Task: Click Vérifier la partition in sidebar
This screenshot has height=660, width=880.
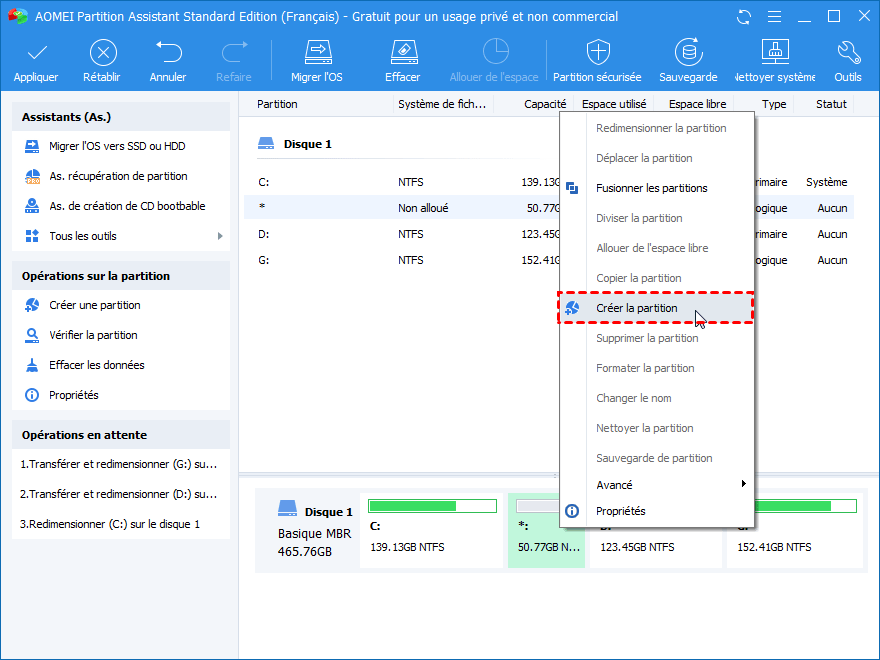Action: 93,335
